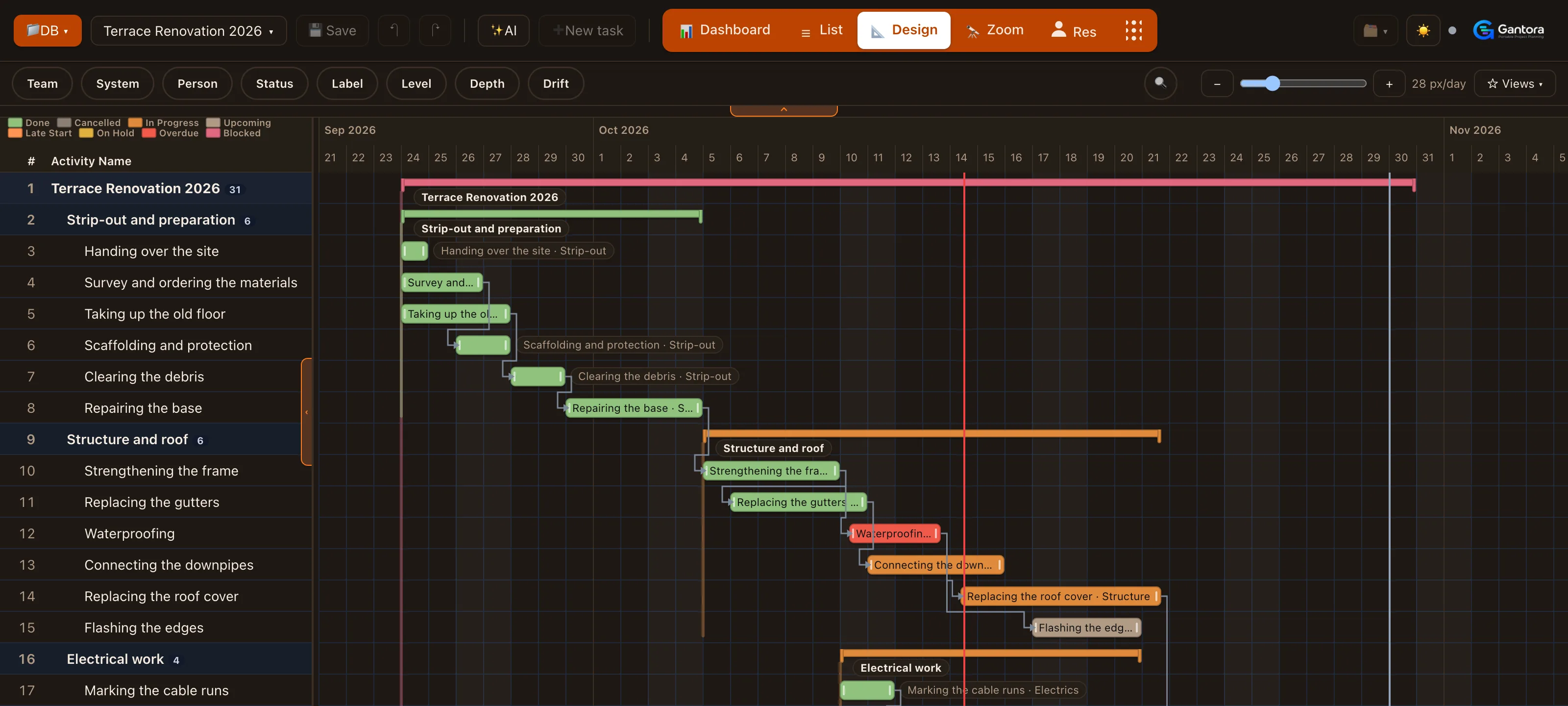Image resolution: width=1568 pixels, height=706 pixels.
Task: Switch to the Dashboard tab
Action: [x=725, y=30]
